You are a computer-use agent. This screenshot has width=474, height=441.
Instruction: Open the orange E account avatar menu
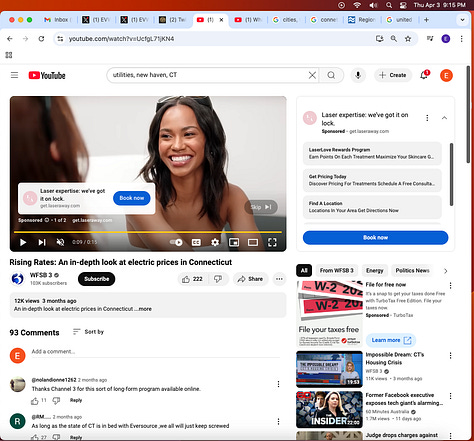click(446, 75)
